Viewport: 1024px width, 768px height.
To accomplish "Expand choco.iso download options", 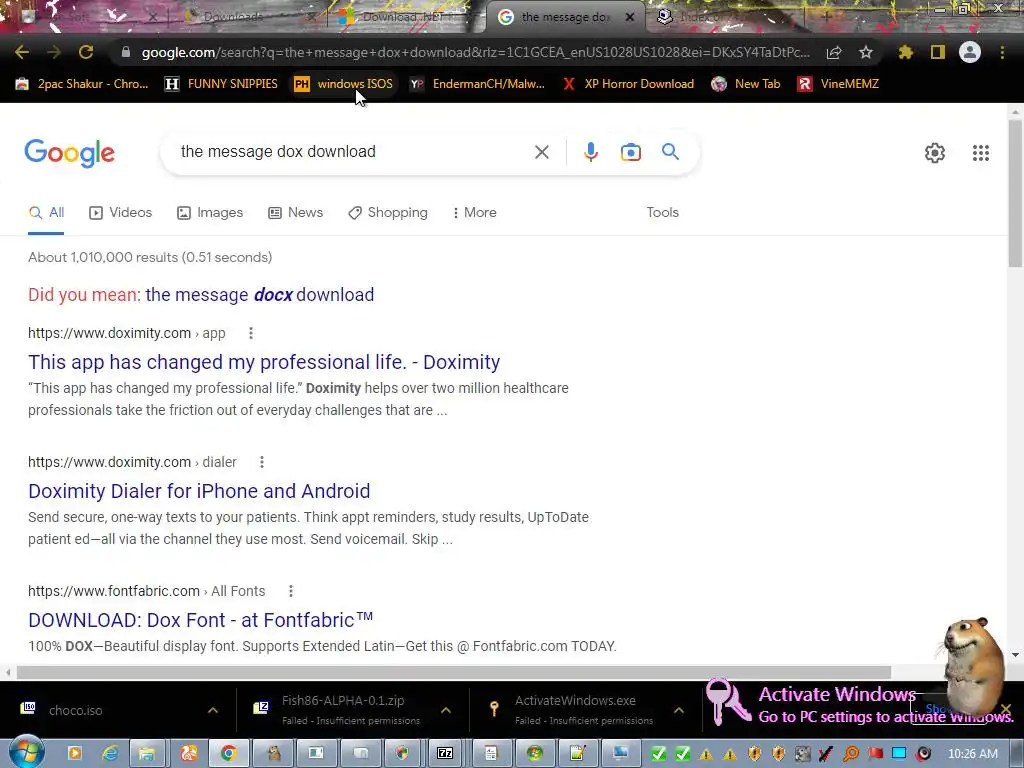I will 213,710.
